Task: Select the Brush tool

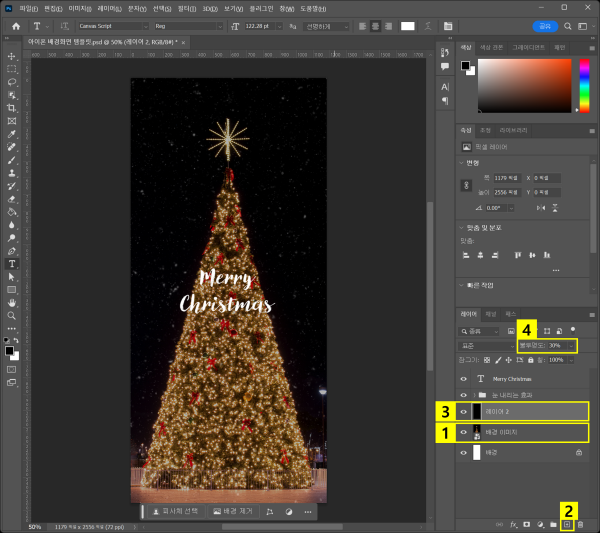Action: [x=12, y=159]
